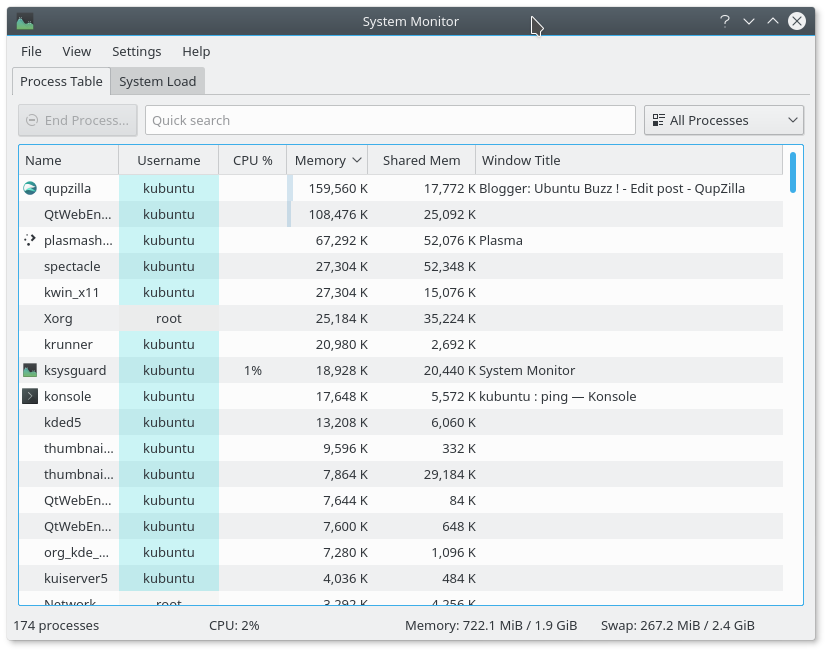Sort processes by CPU % column

(252, 159)
